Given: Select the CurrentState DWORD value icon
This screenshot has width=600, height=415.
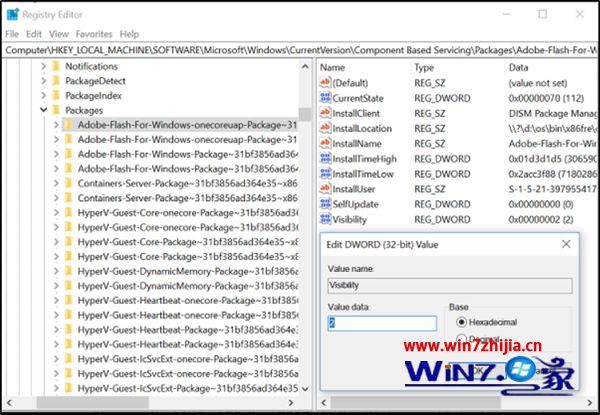Looking at the screenshot, I should [x=325, y=98].
